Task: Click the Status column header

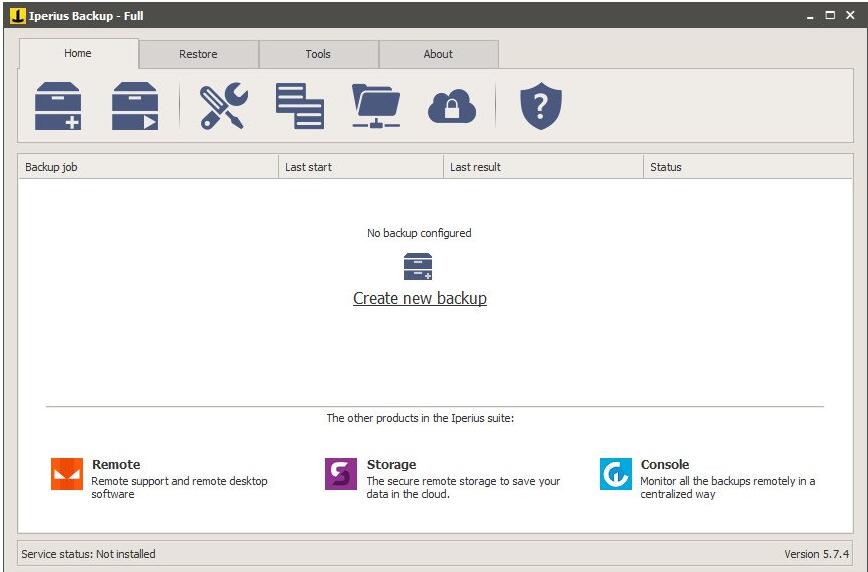Action: click(748, 167)
